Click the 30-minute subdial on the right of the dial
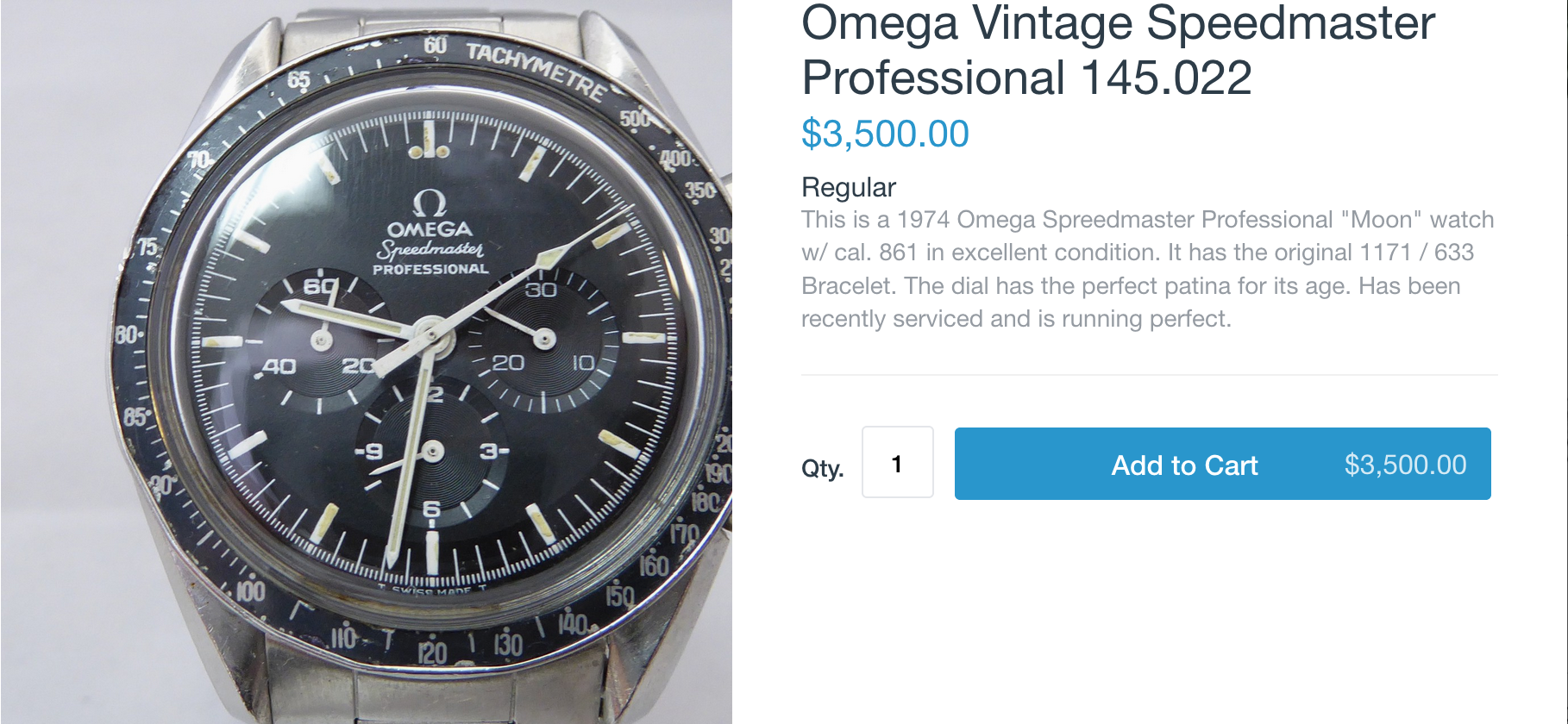 (543, 339)
